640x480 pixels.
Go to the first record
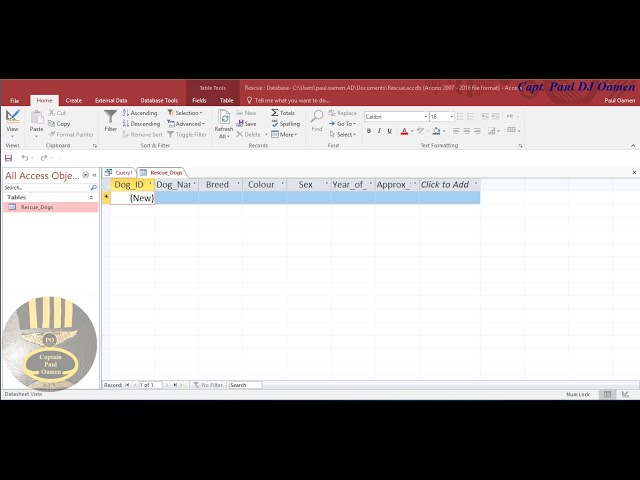tap(127, 385)
